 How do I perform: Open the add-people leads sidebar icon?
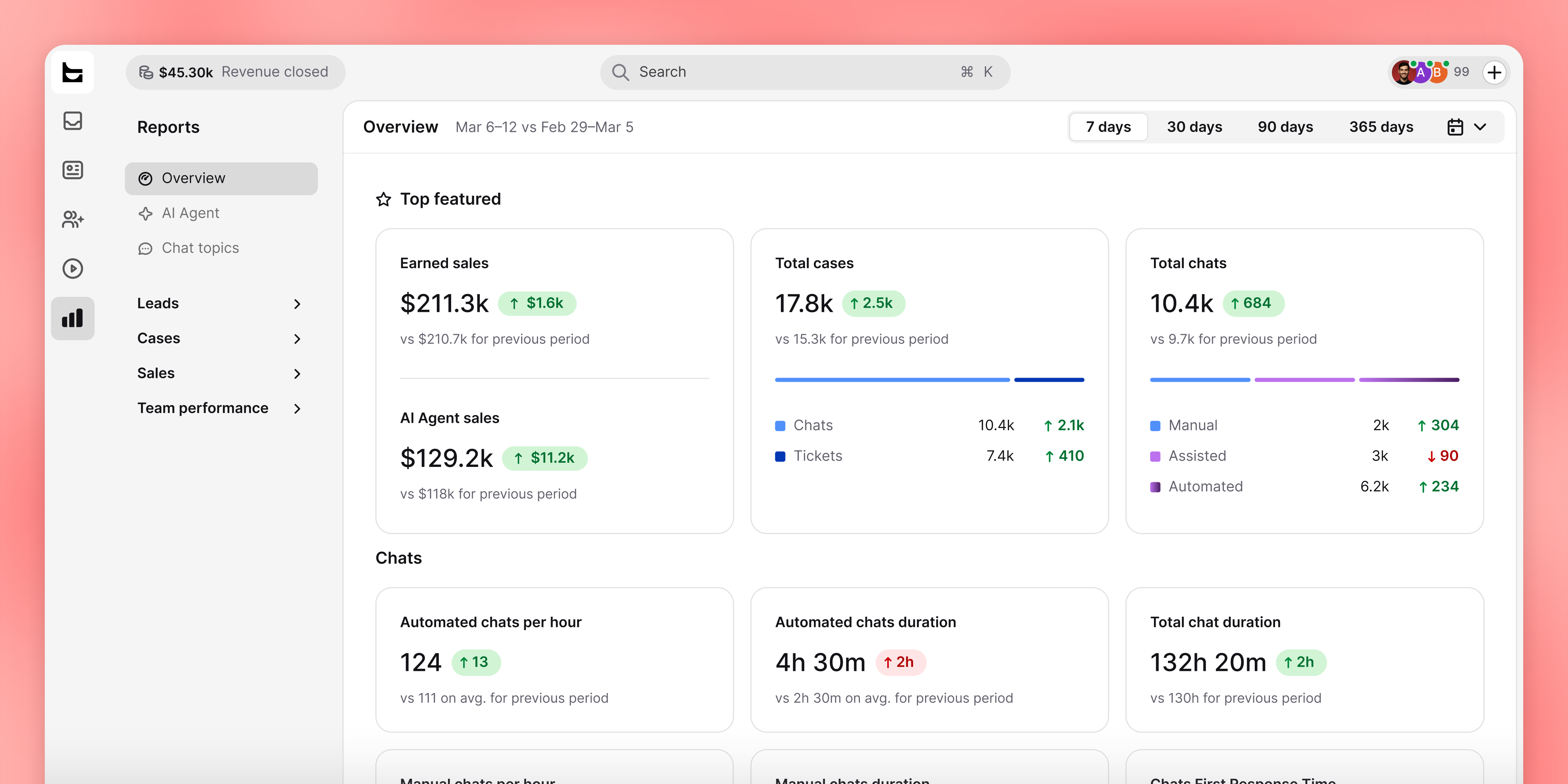tap(72, 219)
